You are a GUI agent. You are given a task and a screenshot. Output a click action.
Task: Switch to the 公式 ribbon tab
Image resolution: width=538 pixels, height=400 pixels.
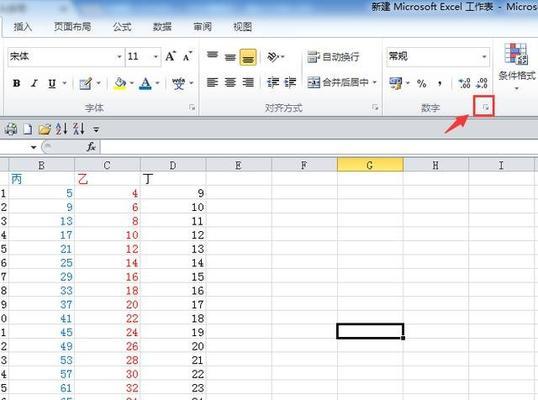tap(122, 26)
